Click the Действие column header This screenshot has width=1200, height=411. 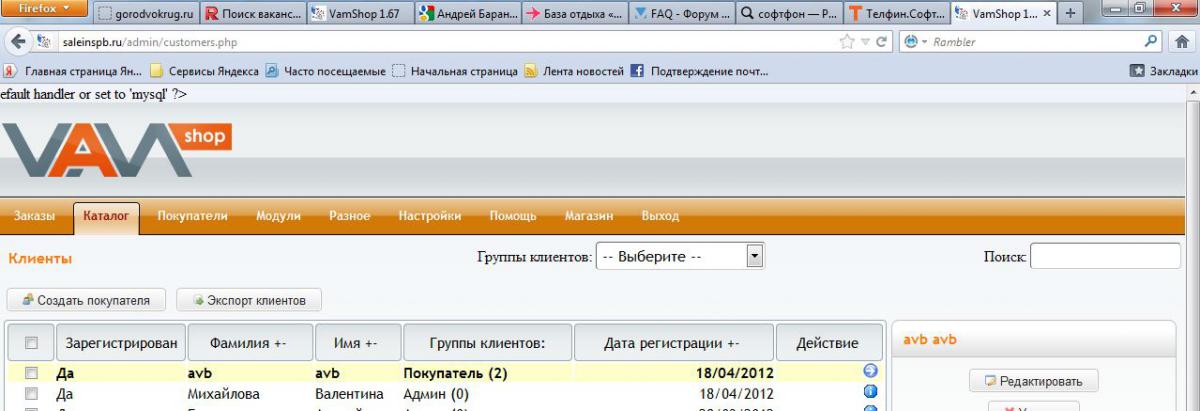tap(829, 343)
